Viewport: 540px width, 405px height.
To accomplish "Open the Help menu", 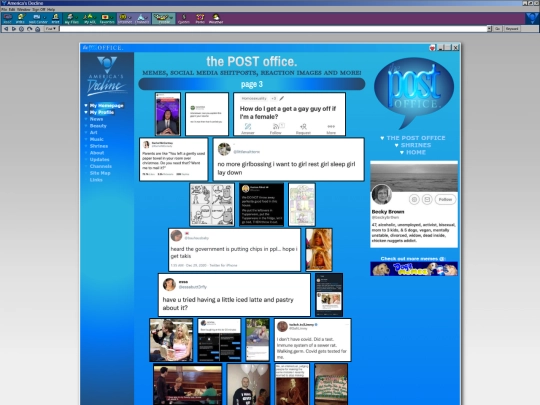I will pyautogui.click(x=51, y=9).
